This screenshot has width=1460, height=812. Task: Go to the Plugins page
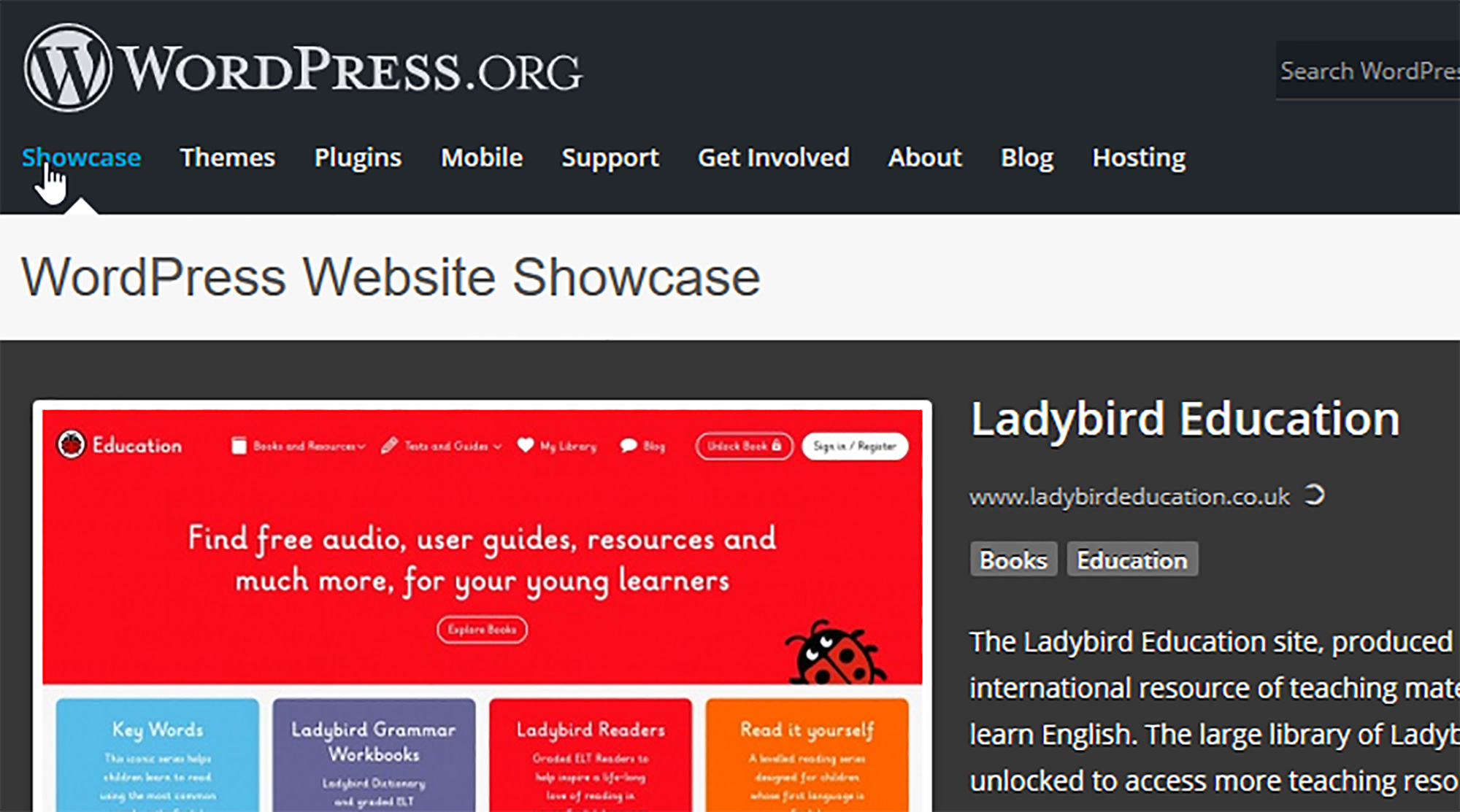pos(358,158)
